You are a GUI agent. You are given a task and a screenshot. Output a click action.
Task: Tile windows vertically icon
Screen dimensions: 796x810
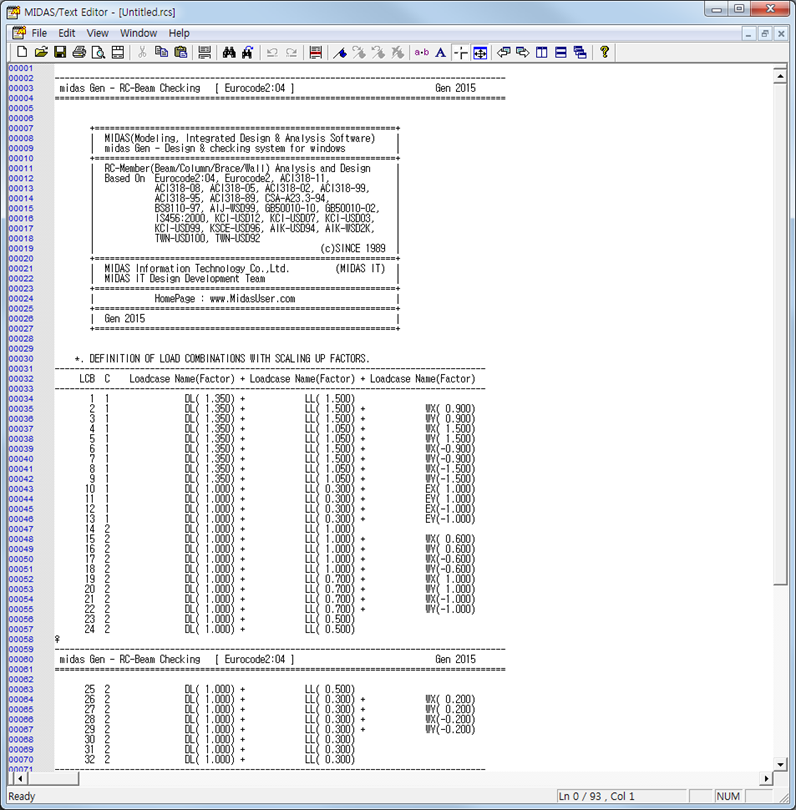(x=542, y=52)
